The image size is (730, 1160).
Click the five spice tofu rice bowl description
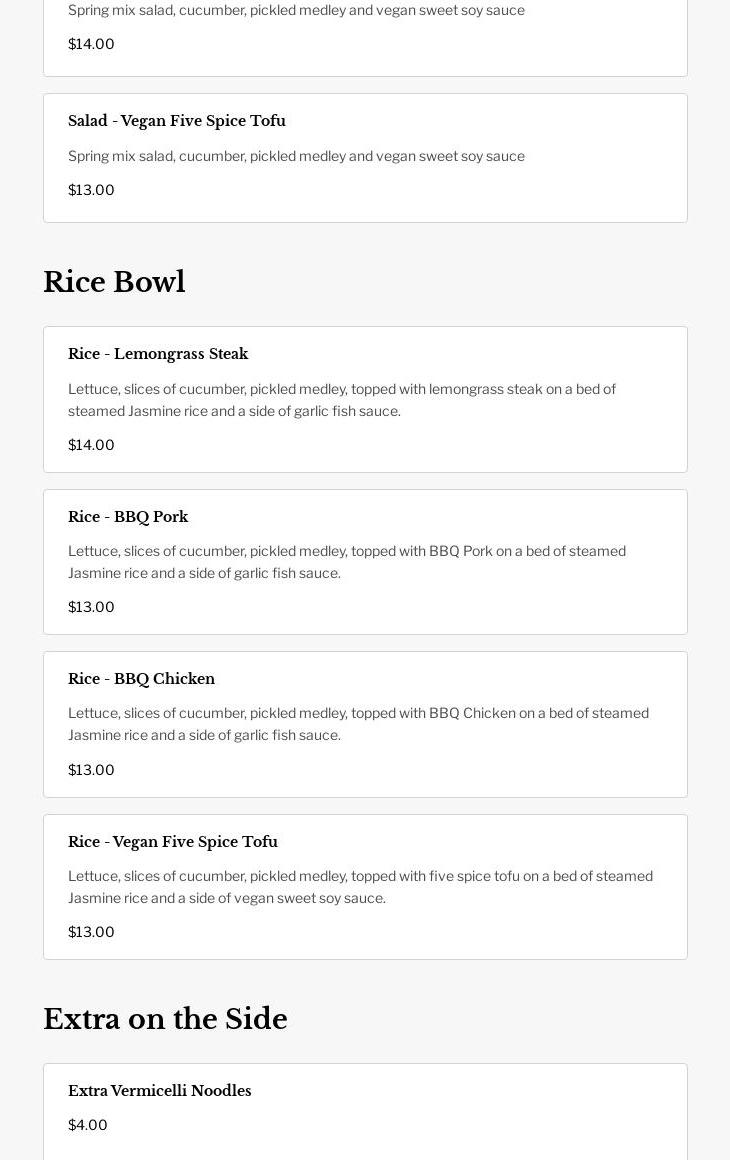[x=360, y=887]
